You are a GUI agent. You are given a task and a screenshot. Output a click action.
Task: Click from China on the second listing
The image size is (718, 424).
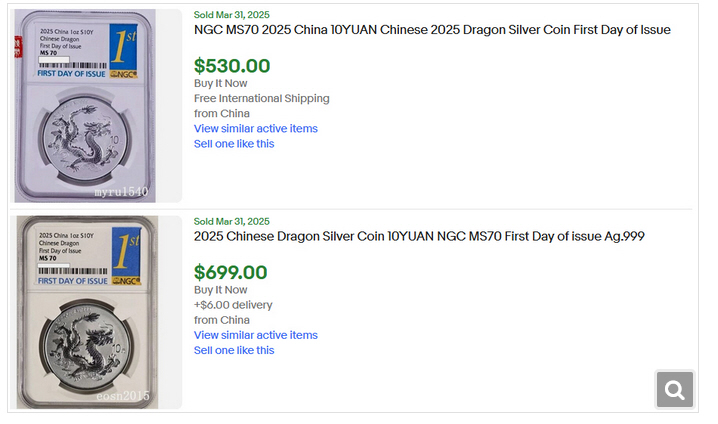(x=222, y=320)
